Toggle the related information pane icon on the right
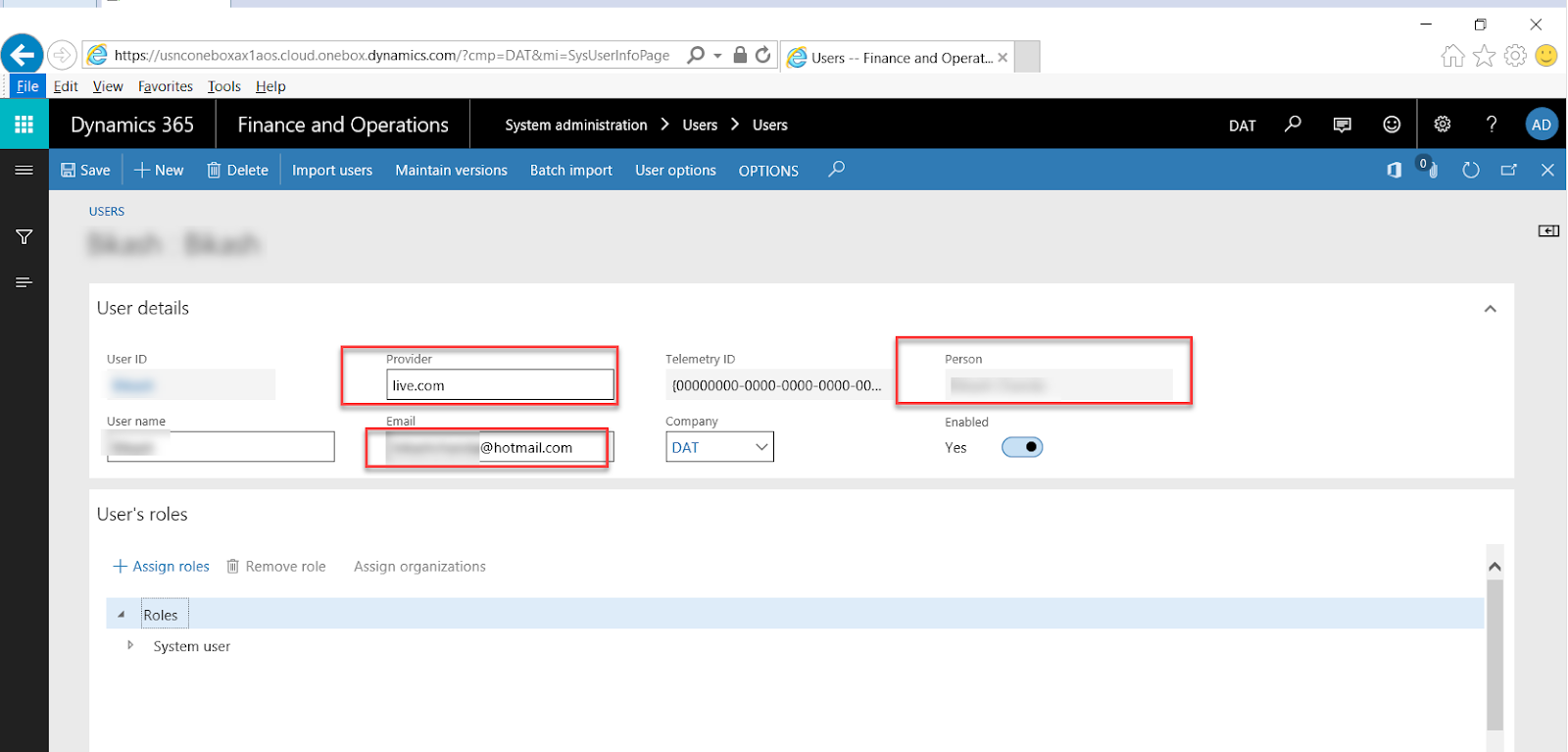 coord(1548,231)
